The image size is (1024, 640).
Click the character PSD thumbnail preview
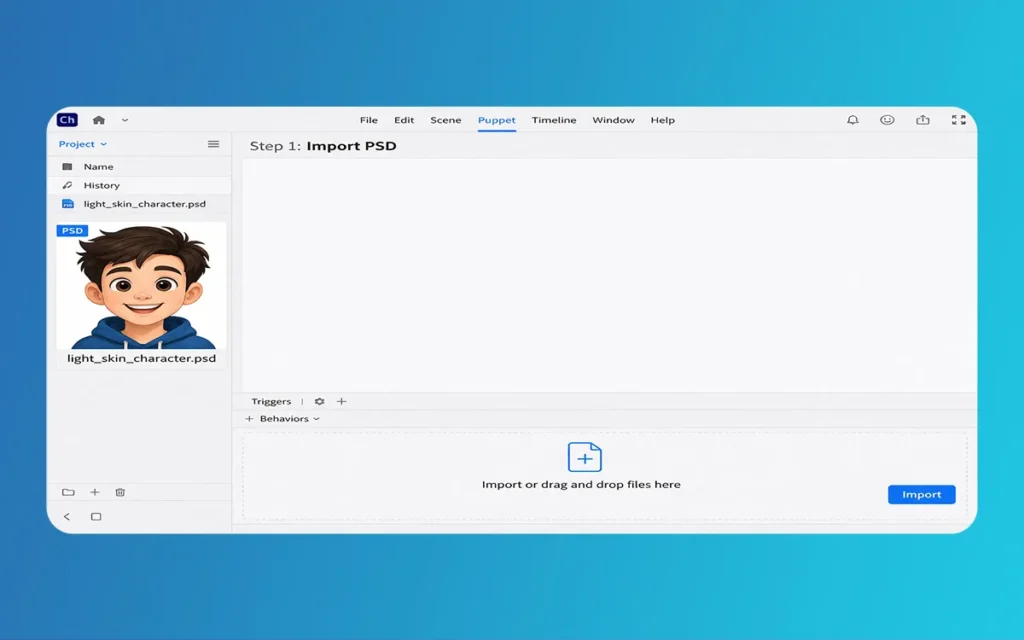click(141, 286)
